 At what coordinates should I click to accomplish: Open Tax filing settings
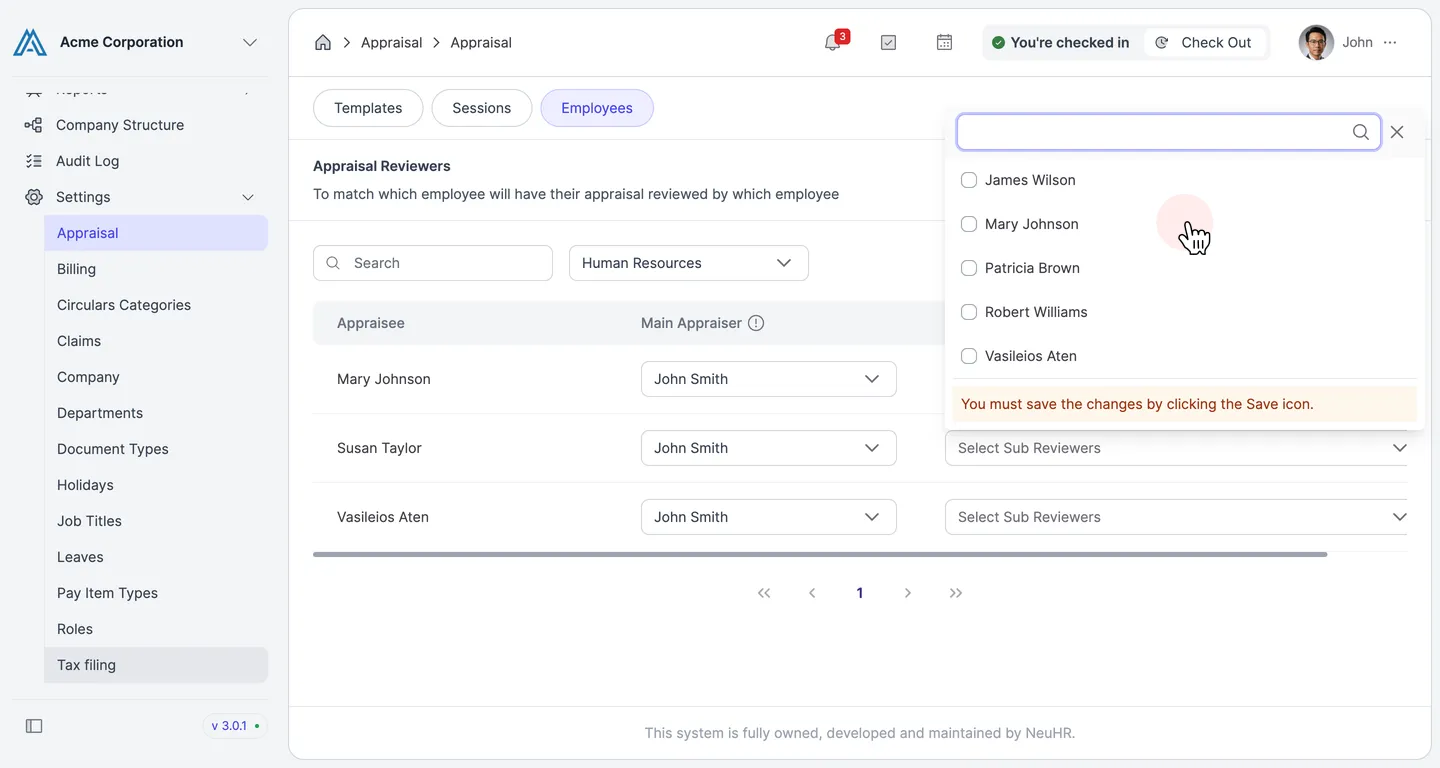pos(156,665)
